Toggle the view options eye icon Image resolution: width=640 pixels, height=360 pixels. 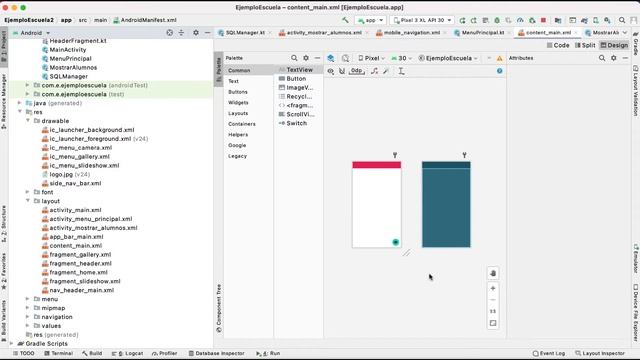[331, 71]
